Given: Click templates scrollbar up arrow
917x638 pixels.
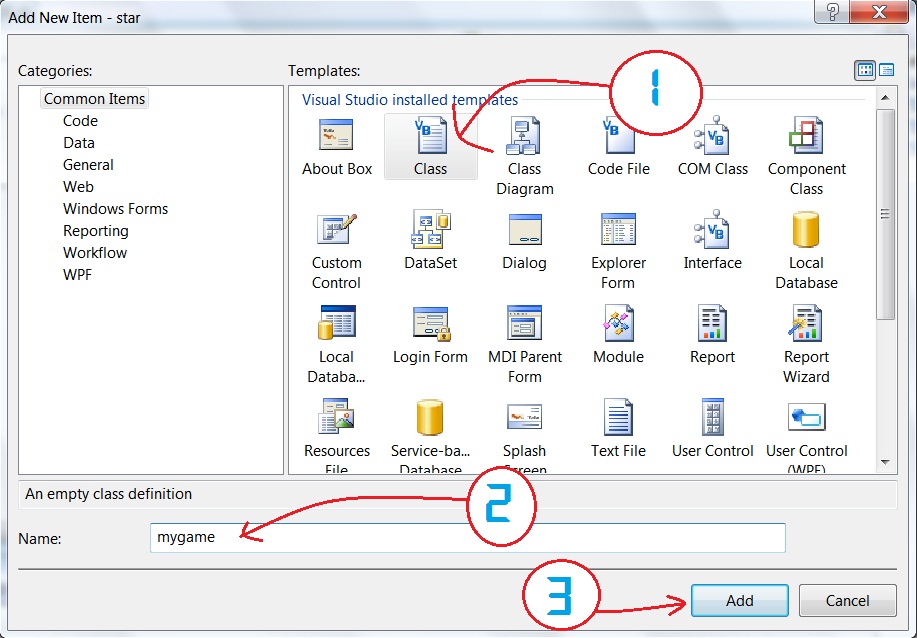Looking at the screenshot, I should coord(885,98).
